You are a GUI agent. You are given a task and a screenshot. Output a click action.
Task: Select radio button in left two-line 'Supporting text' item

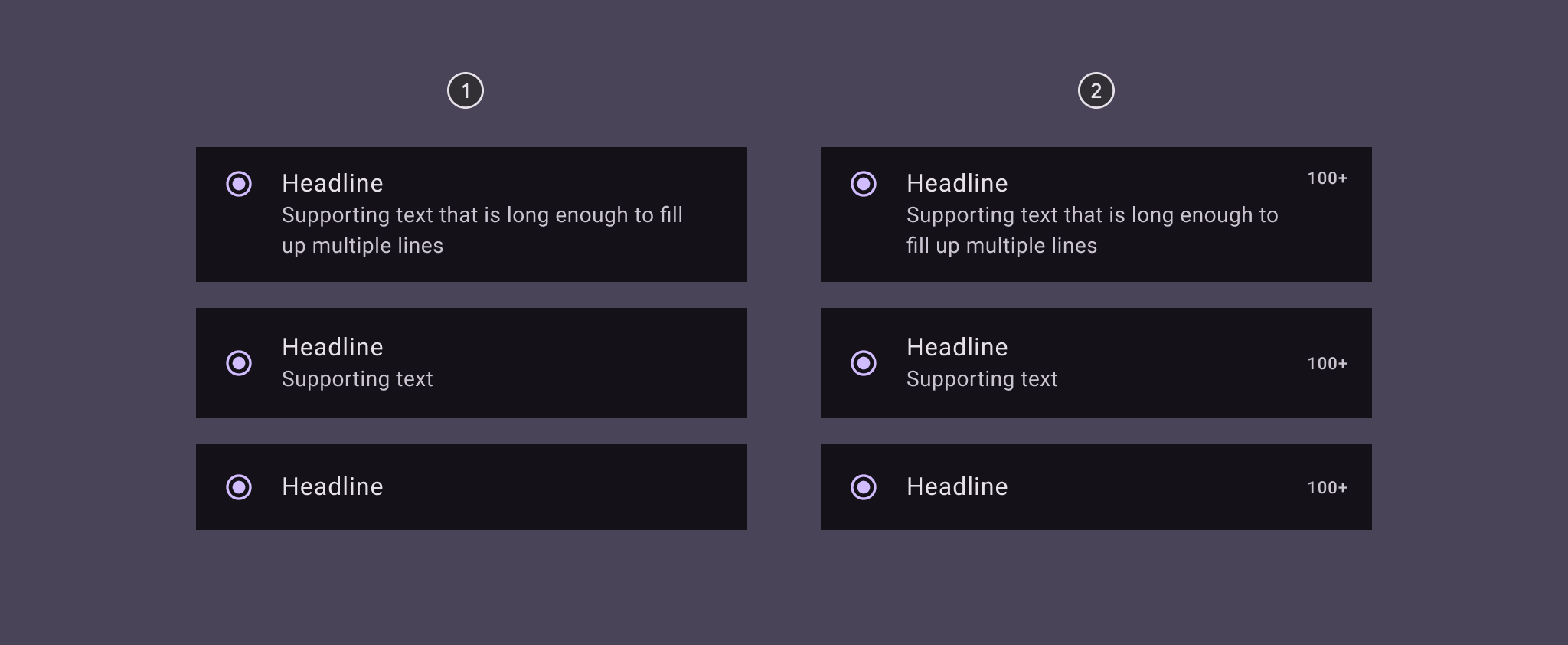pos(239,363)
